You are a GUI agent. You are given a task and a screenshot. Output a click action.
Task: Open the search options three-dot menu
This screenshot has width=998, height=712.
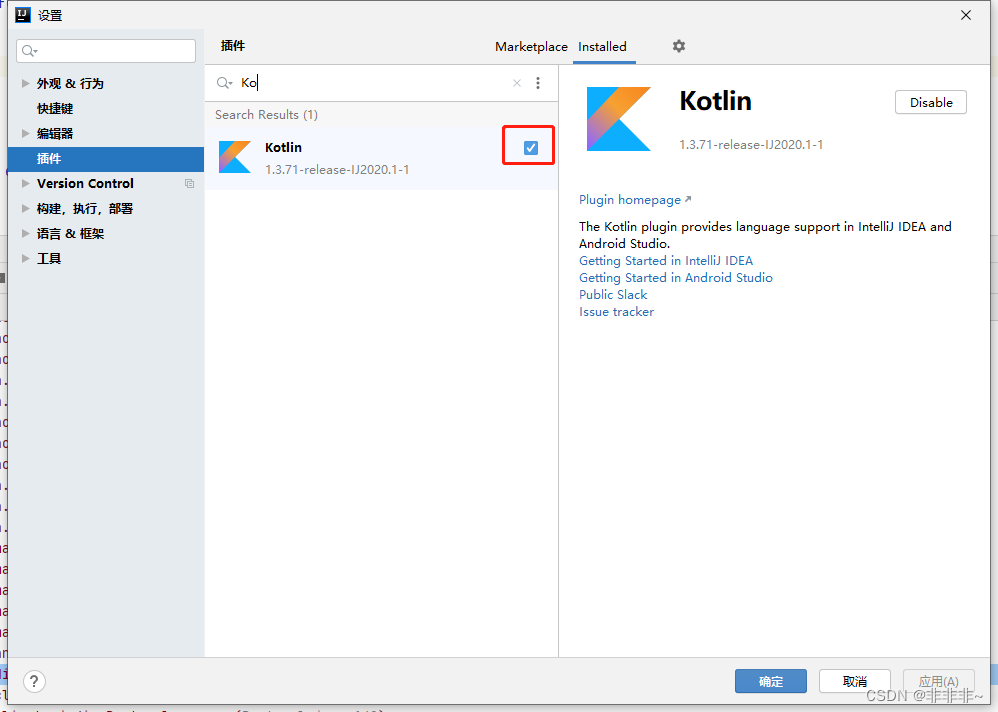[538, 83]
